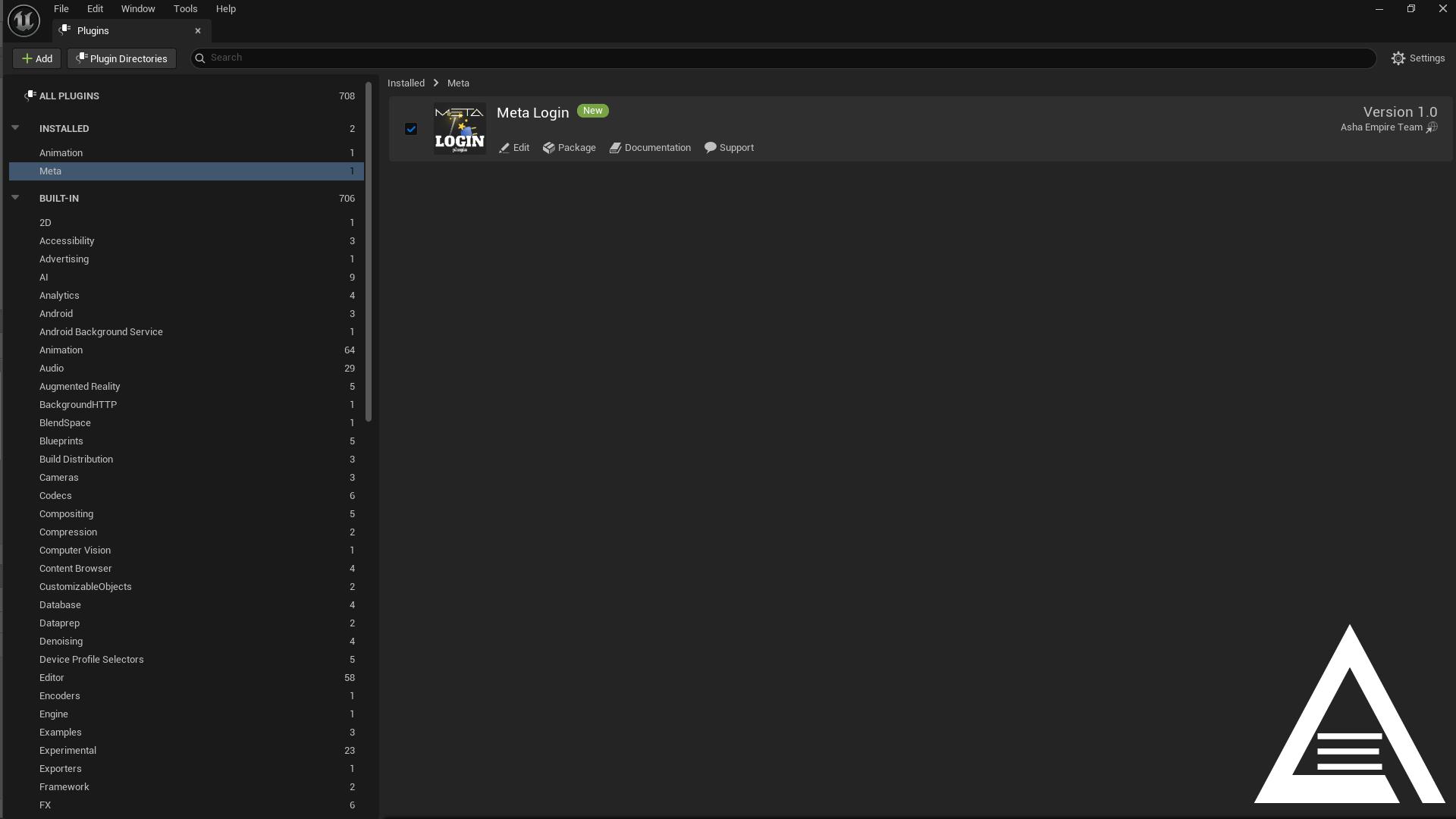
Task: Select the CustomizableObjects category
Action: (187, 587)
